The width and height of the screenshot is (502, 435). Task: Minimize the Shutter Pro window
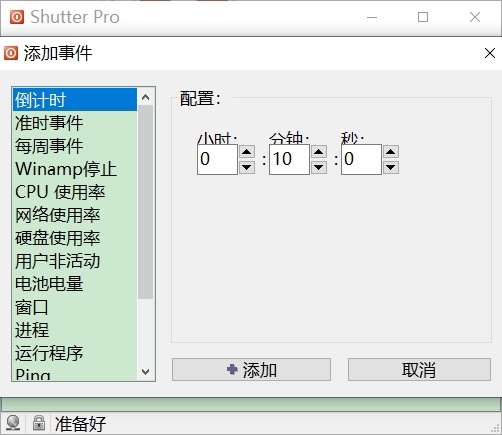pyautogui.click(x=372, y=17)
